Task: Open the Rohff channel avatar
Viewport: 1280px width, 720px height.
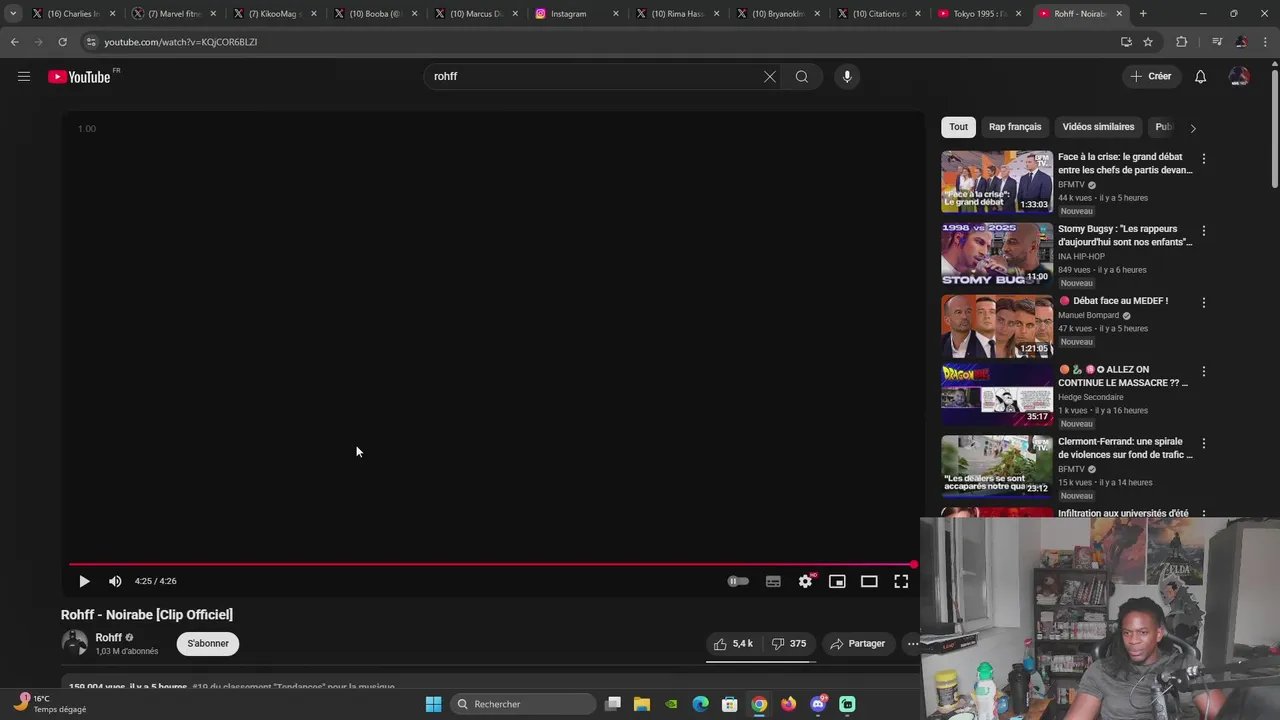Action: 75,643
